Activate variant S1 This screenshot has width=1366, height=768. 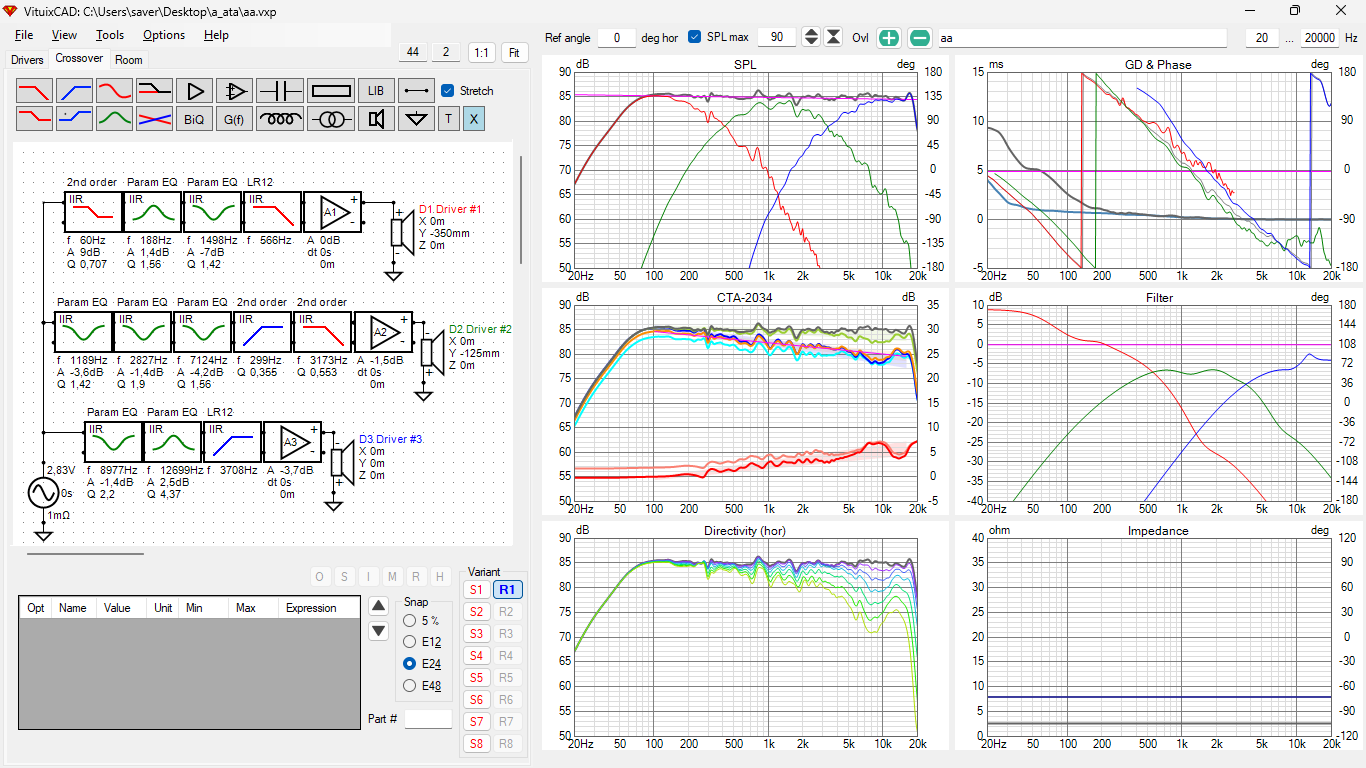(476, 590)
